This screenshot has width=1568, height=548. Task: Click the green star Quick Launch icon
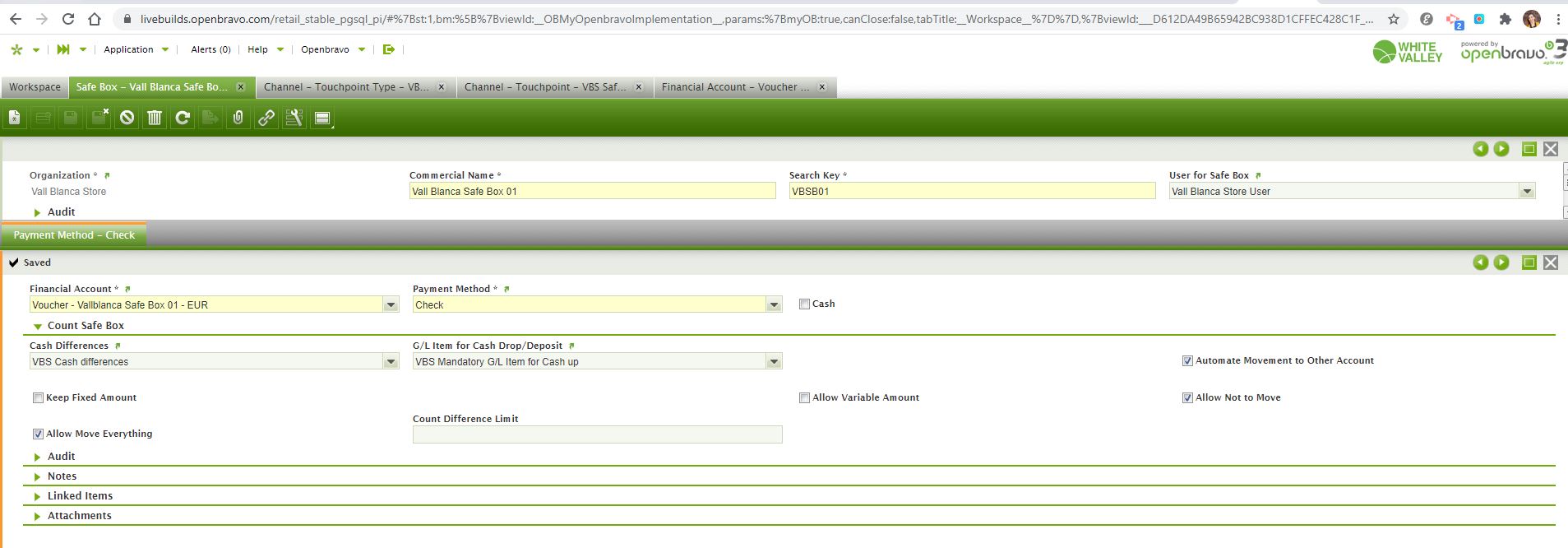[16, 49]
